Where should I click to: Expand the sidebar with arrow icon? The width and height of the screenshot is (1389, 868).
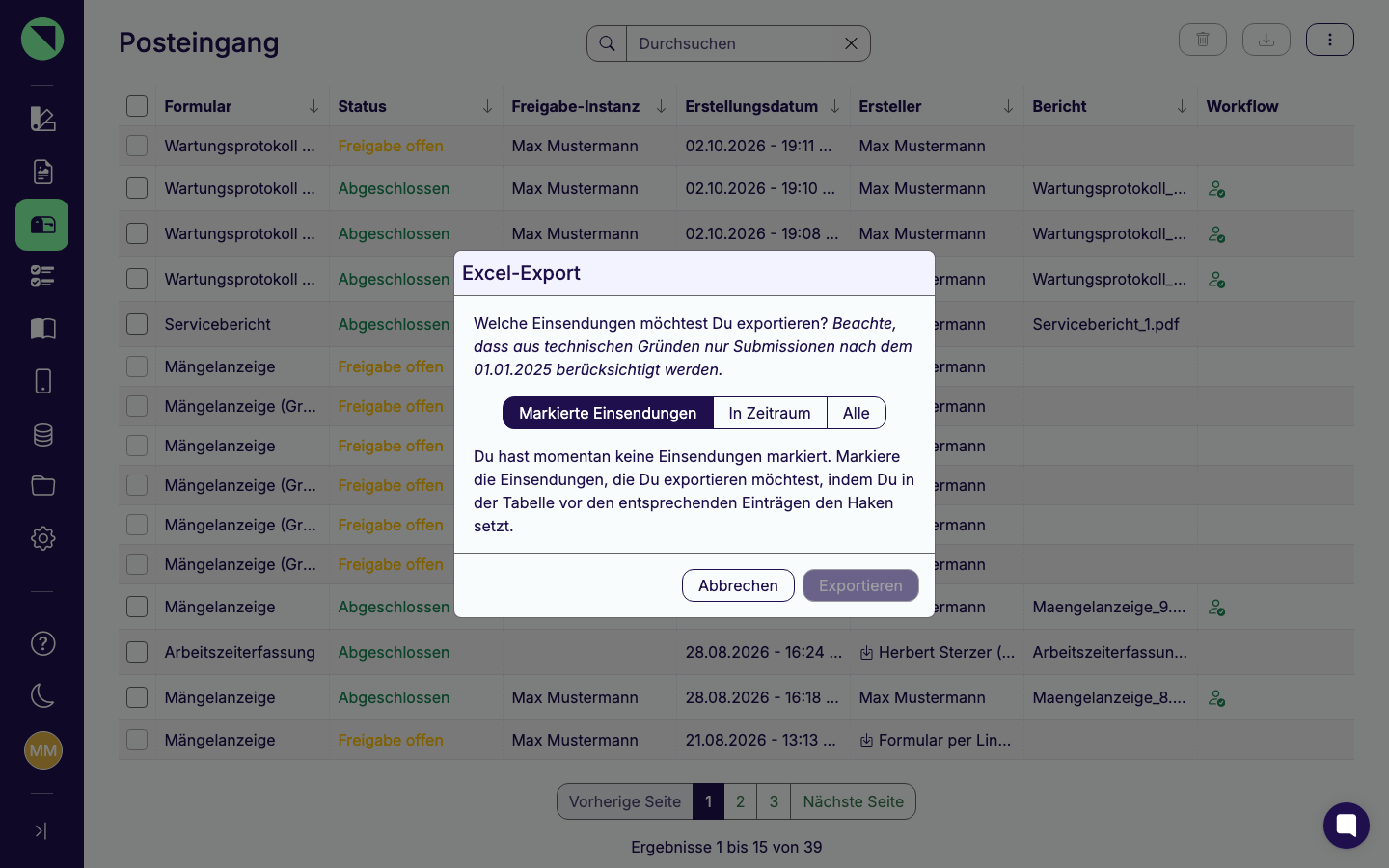(41, 830)
